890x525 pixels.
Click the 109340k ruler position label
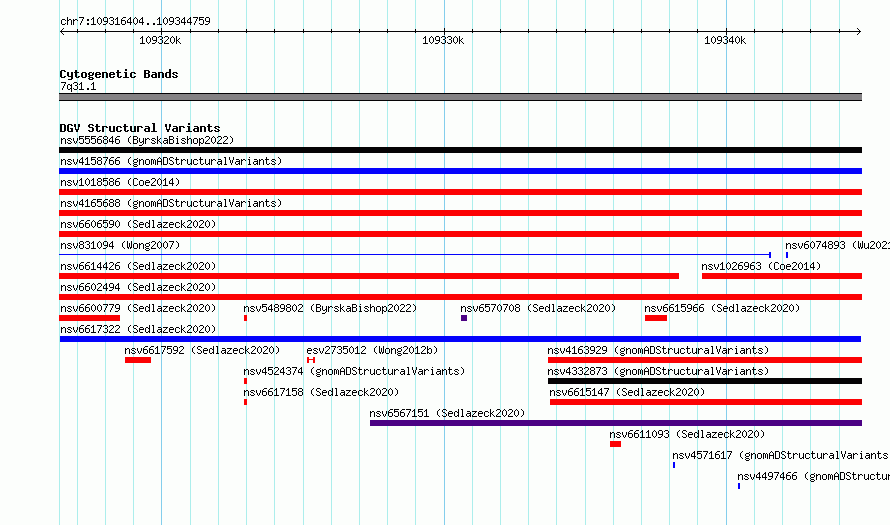(725, 40)
